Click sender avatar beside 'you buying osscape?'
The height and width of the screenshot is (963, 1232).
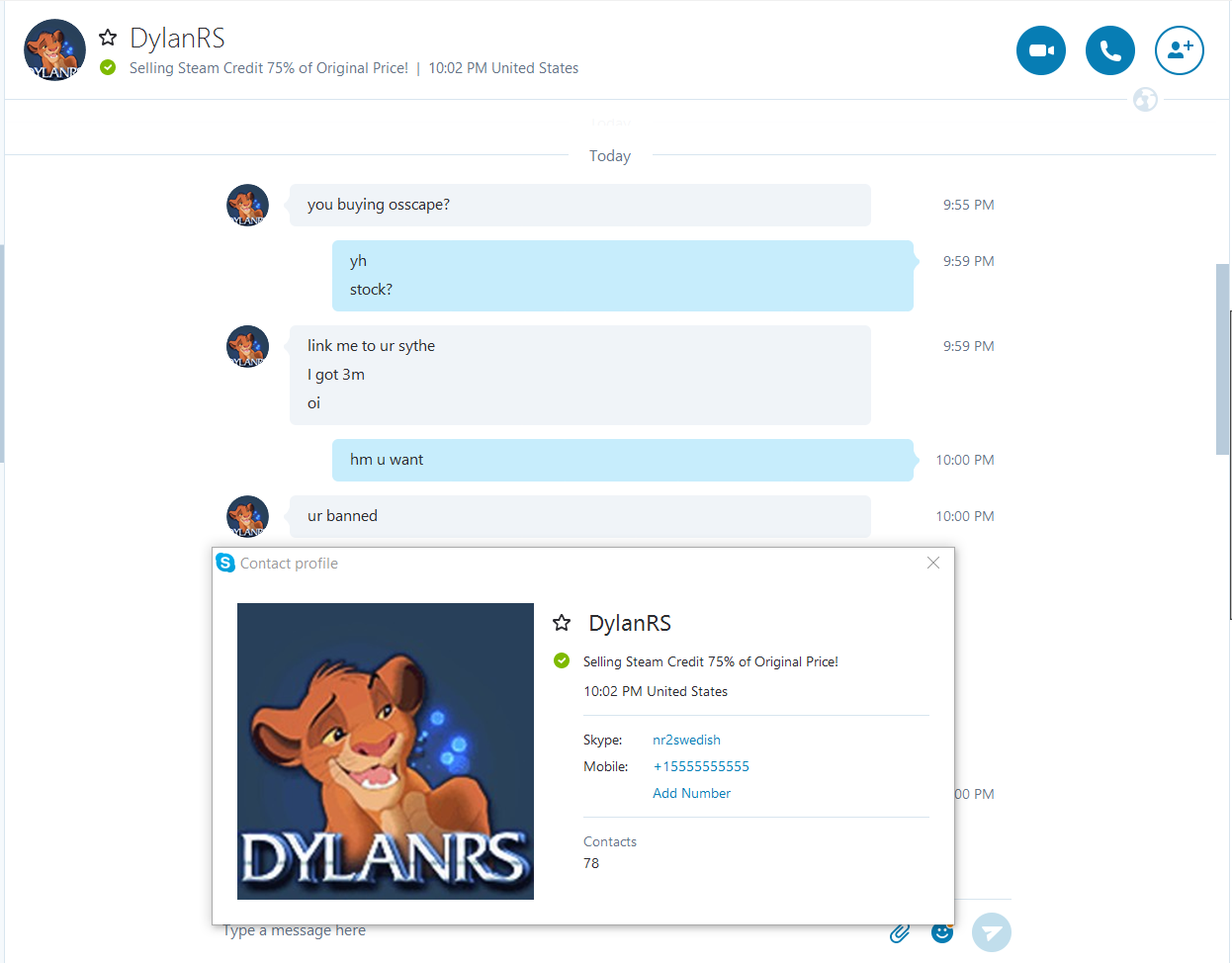pos(247,205)
